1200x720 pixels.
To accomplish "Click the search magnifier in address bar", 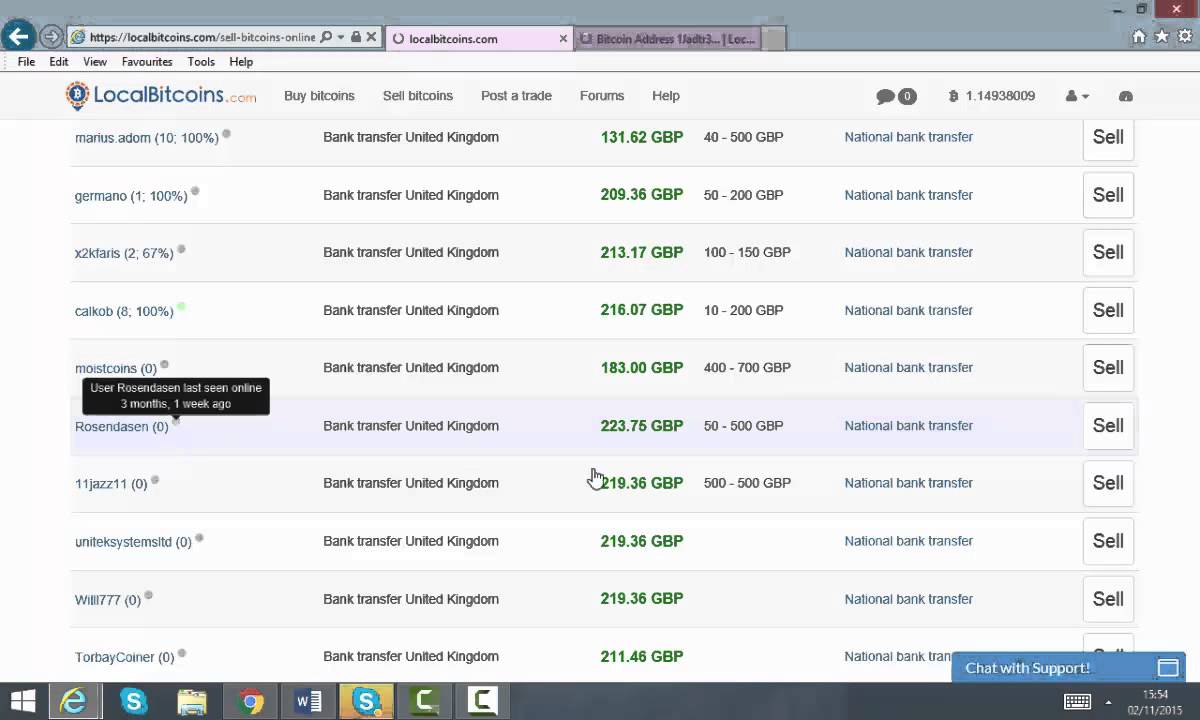I will [326, 37].
